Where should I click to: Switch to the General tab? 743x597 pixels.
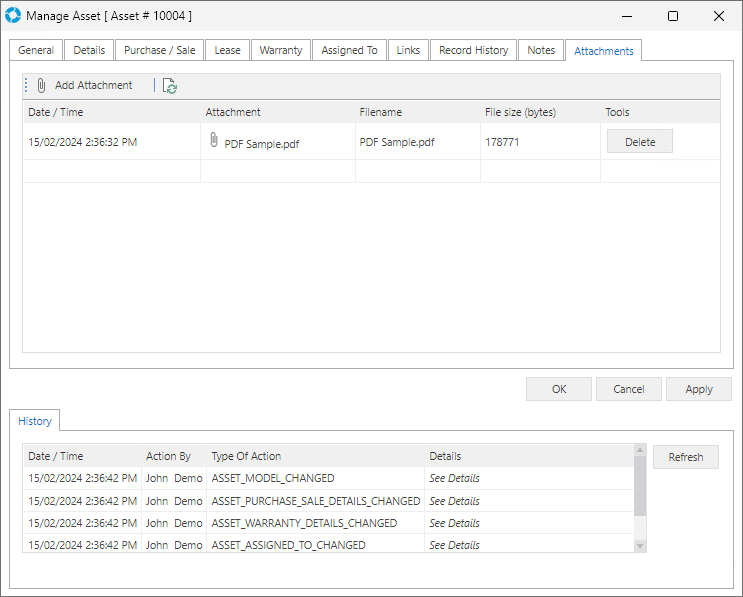point(36,50)
